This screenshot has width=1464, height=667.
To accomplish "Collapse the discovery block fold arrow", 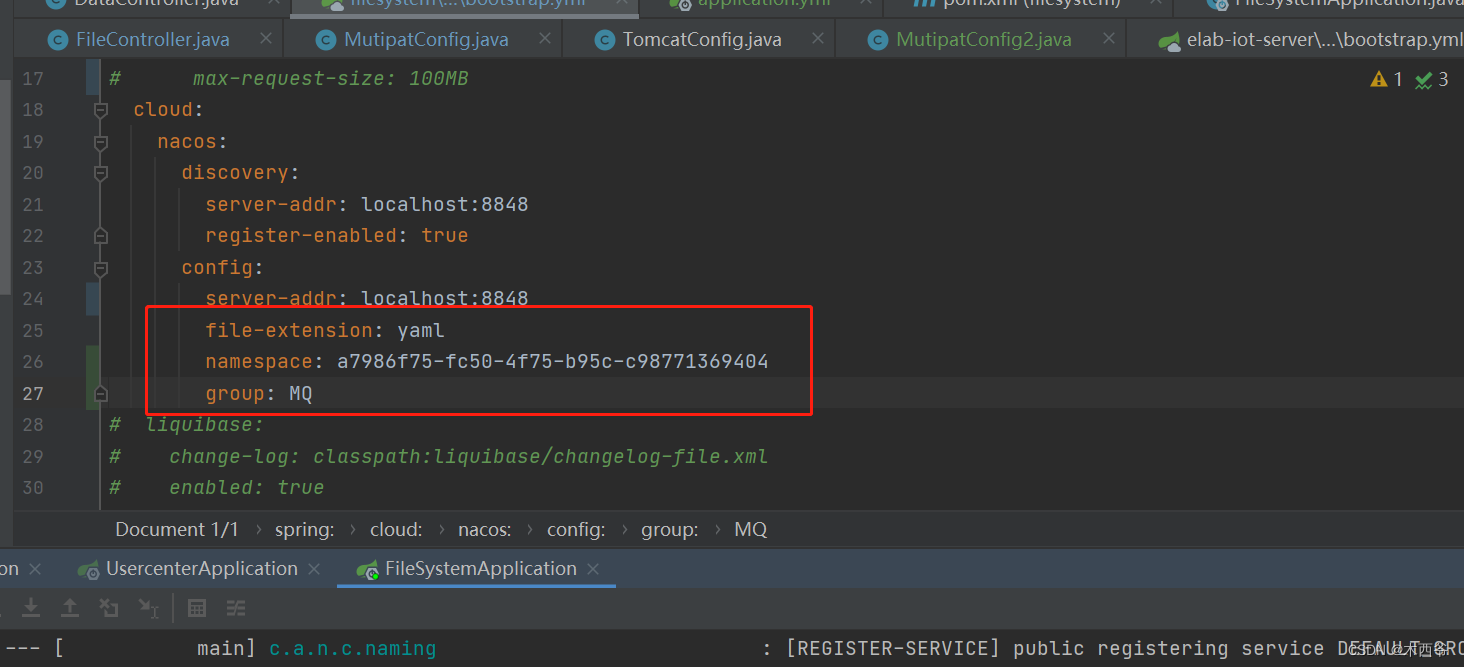I will click(x=99, y=172).
